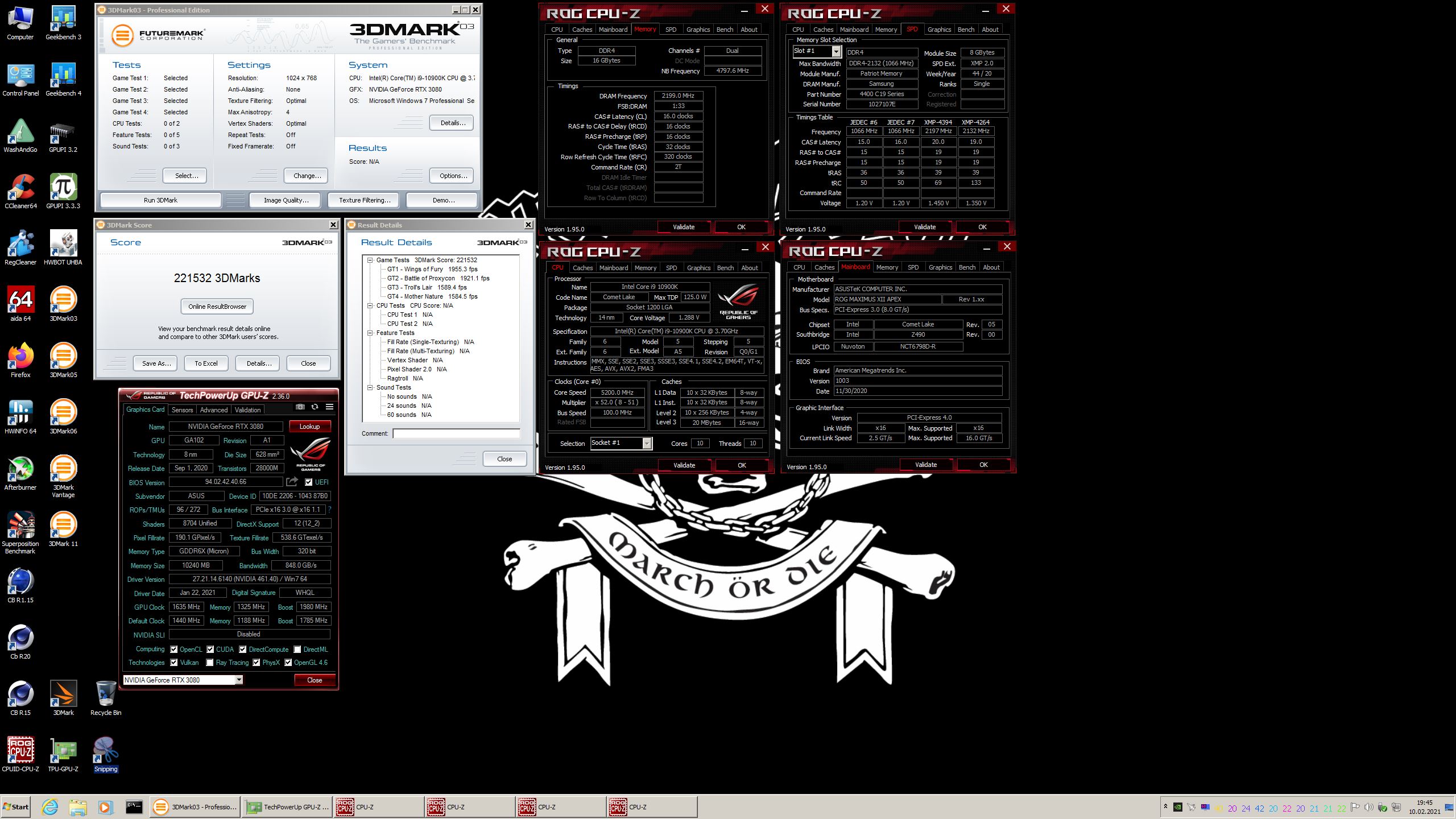Viewport: 1456px width, 819px height.
Task: Open TPU-GPU-Z desktop shortcut
Action: (x=63, y=755)
